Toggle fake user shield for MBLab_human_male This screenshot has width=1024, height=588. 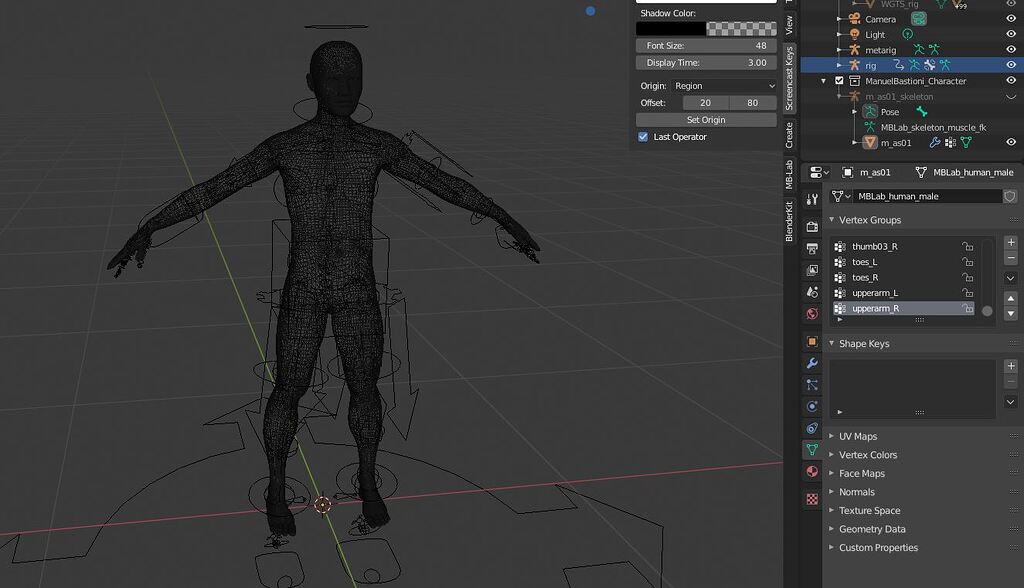click(1010, 196)
